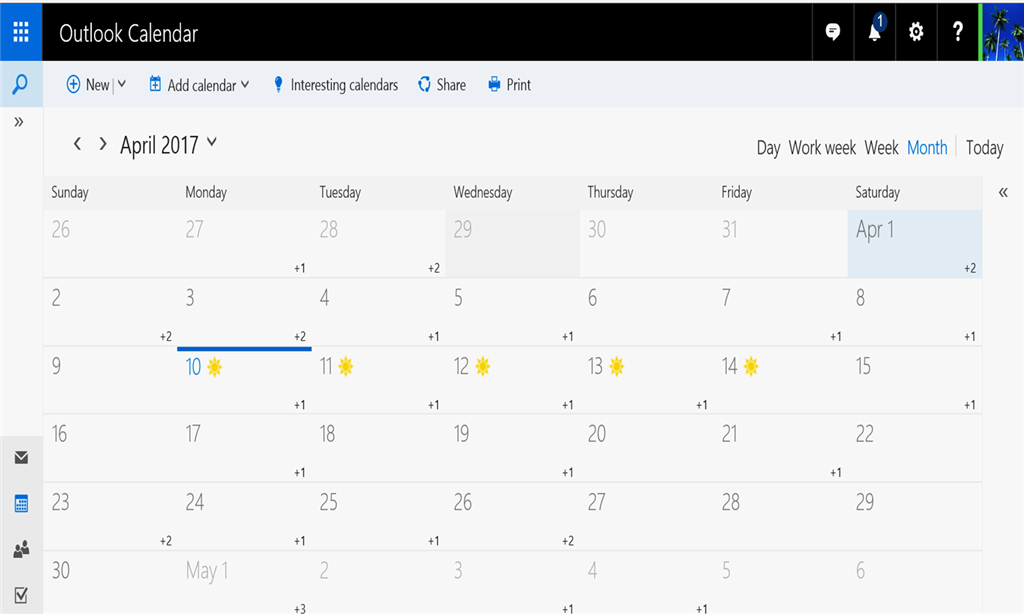
Task: Open People from the bottom sidebar
Action: tap(21, 549)
